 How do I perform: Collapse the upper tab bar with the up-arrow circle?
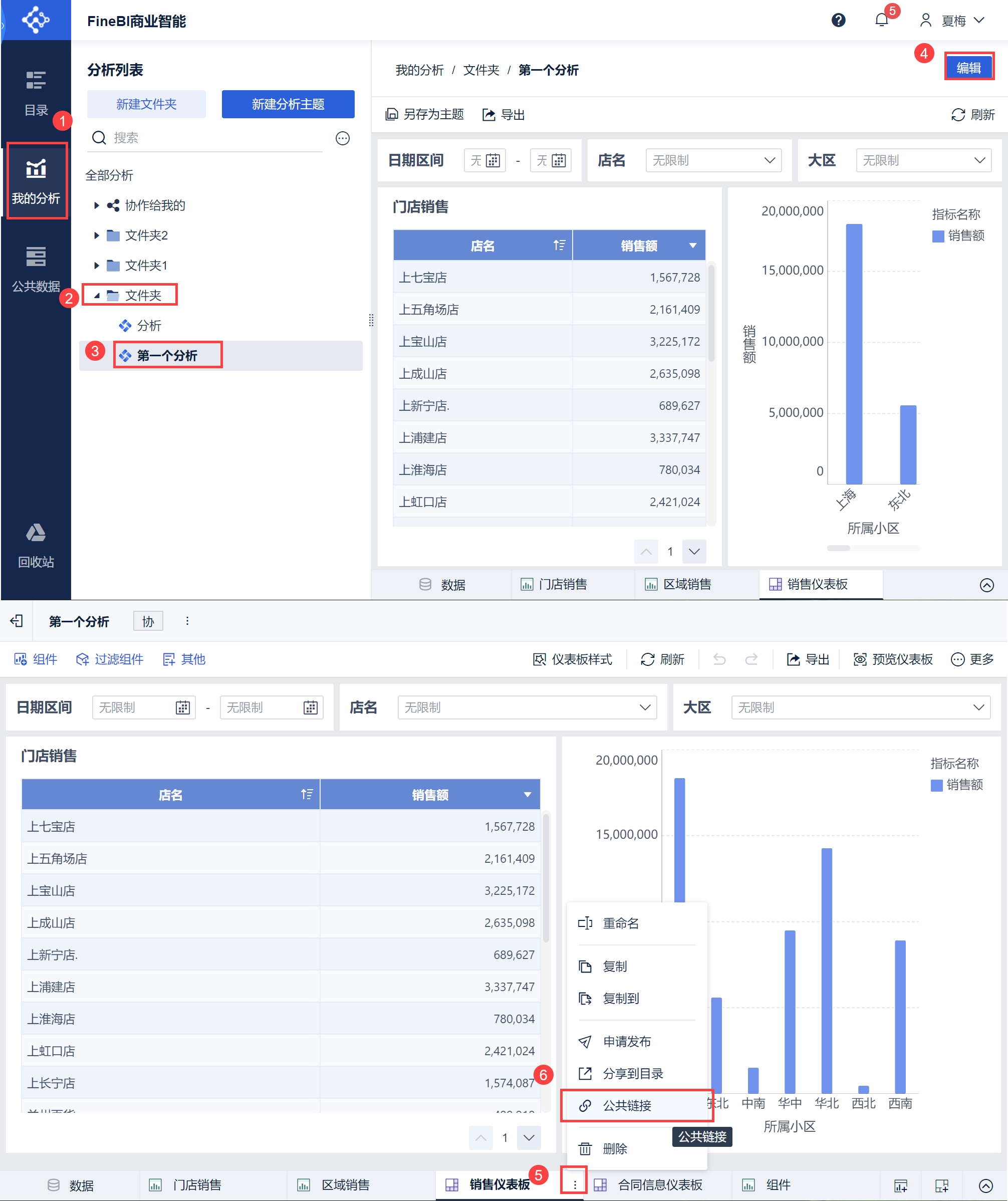coord(986,585)
